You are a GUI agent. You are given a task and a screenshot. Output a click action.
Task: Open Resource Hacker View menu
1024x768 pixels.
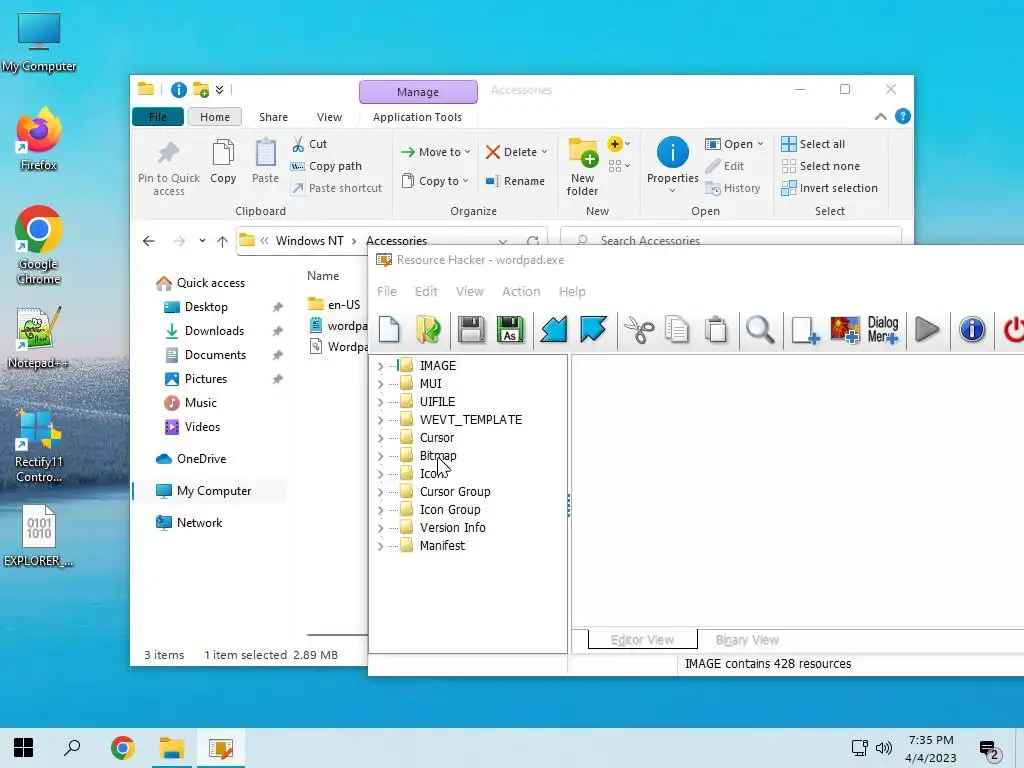point(470,291)
